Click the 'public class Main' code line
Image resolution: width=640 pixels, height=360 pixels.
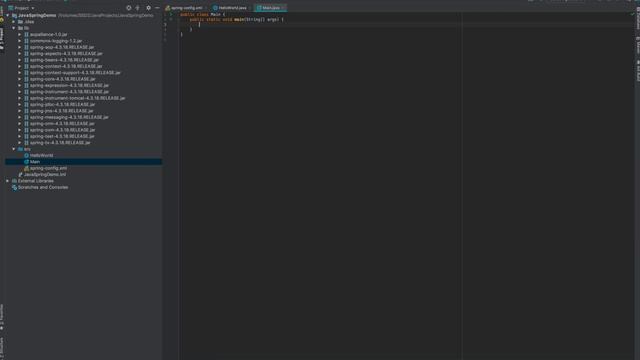click(x=202, y=14)
